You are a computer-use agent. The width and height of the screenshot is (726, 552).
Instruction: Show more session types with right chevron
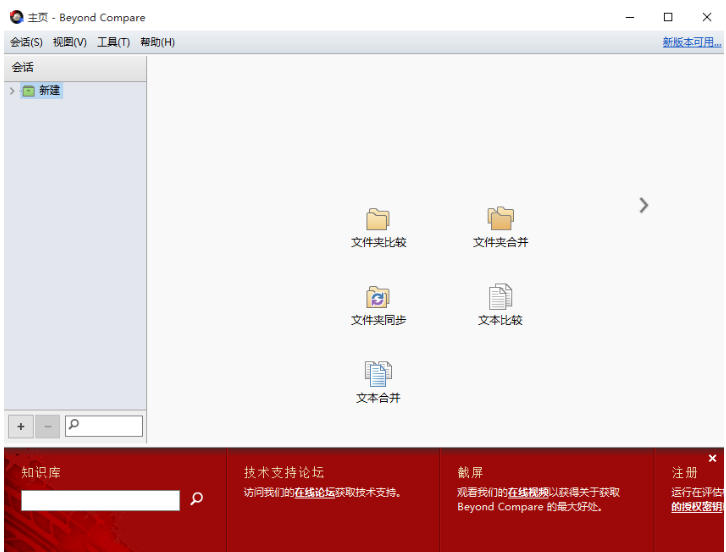[x=643, y=205]
